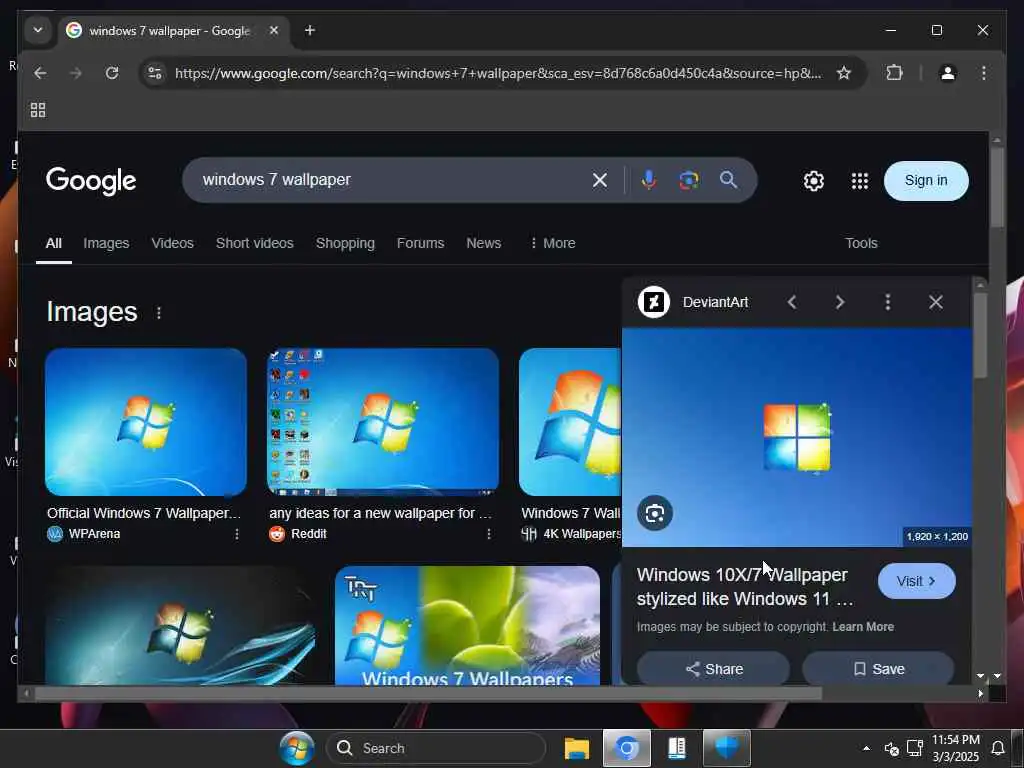Open the 4K Wallpapers result thumbnail
The height and width of the screenshot is (768, 1024).
click(x=570, y=422)
